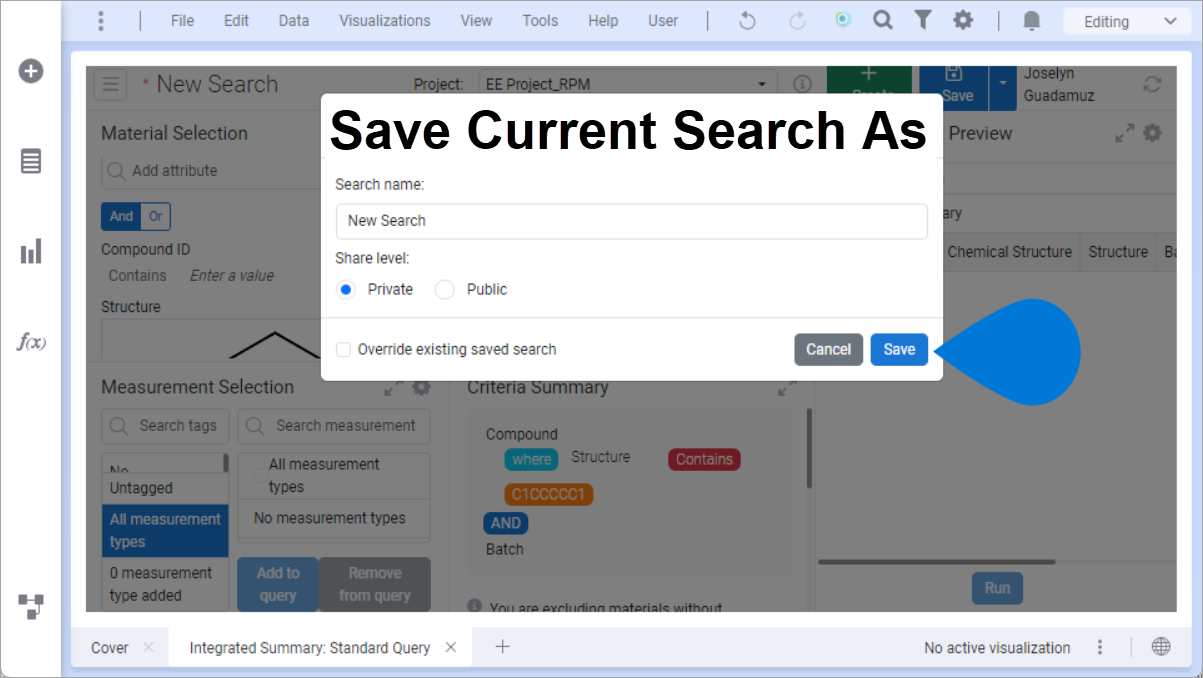
Task: Open the Visualizations menu
Action: pos(385,20)
